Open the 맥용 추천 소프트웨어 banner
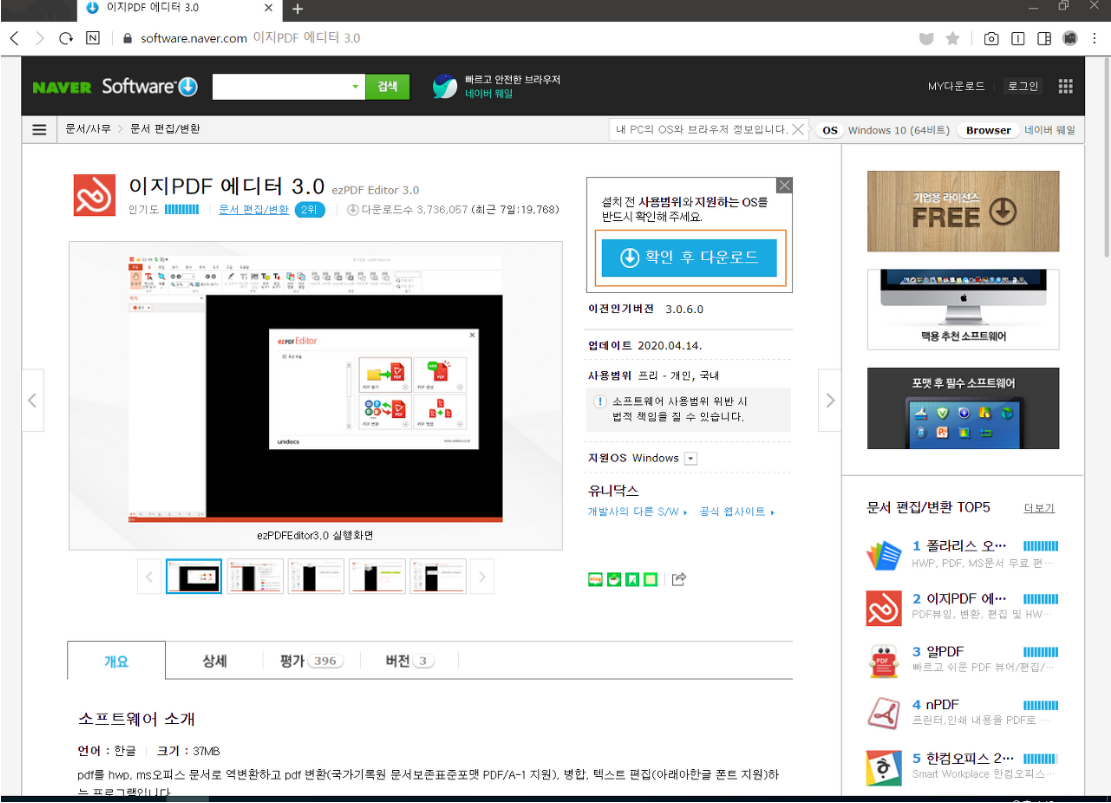 click(x=963, y=310)
